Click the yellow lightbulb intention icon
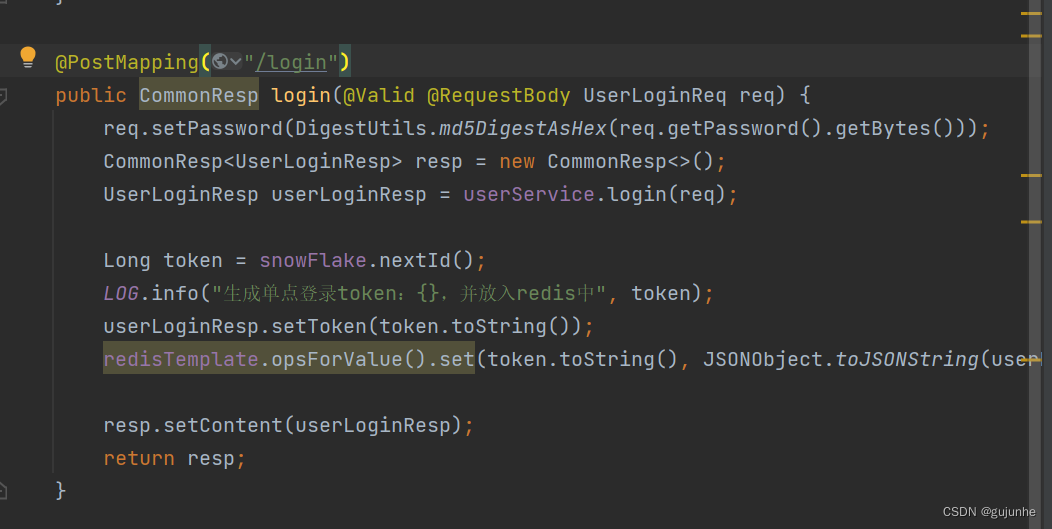This screenshot has width=1052, height=529. (28, 57)
